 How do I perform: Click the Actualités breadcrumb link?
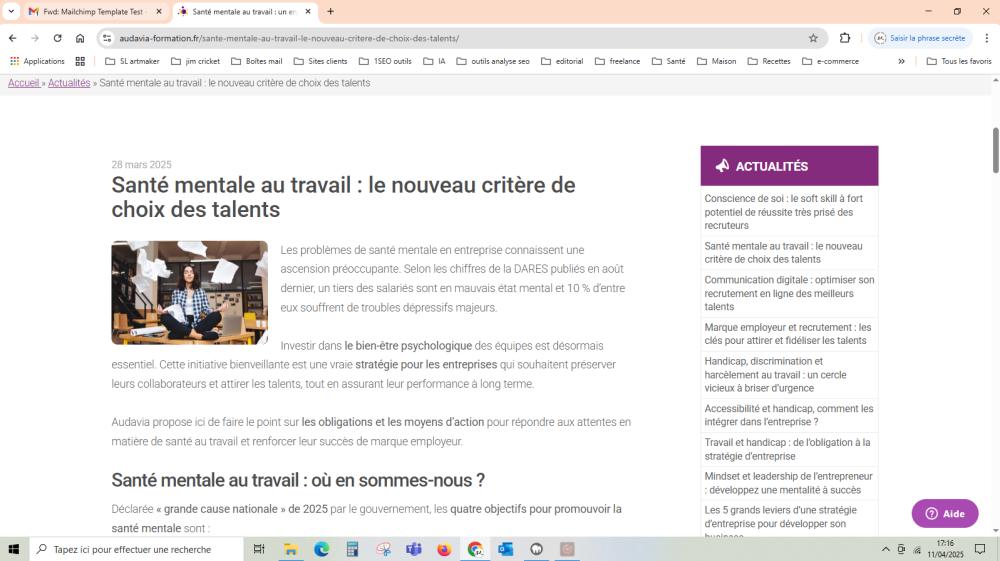coord(69,83)
